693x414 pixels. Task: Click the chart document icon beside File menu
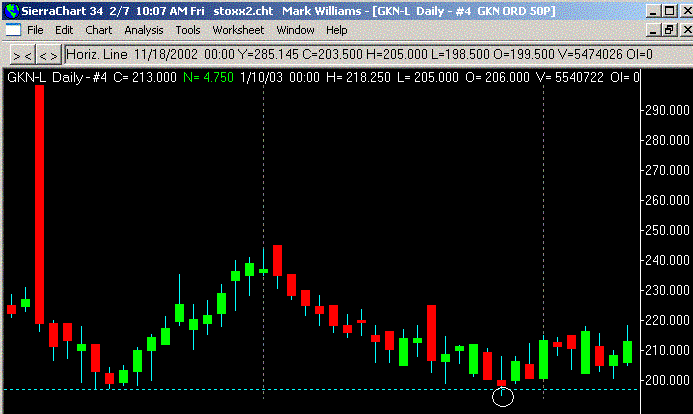(11, 30)
